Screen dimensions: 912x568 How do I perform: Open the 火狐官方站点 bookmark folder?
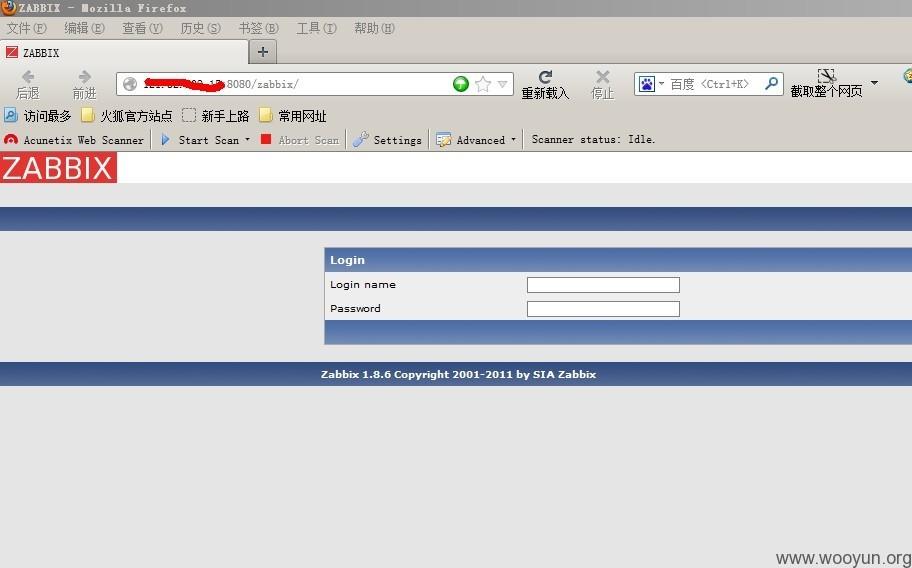point(127,116)
